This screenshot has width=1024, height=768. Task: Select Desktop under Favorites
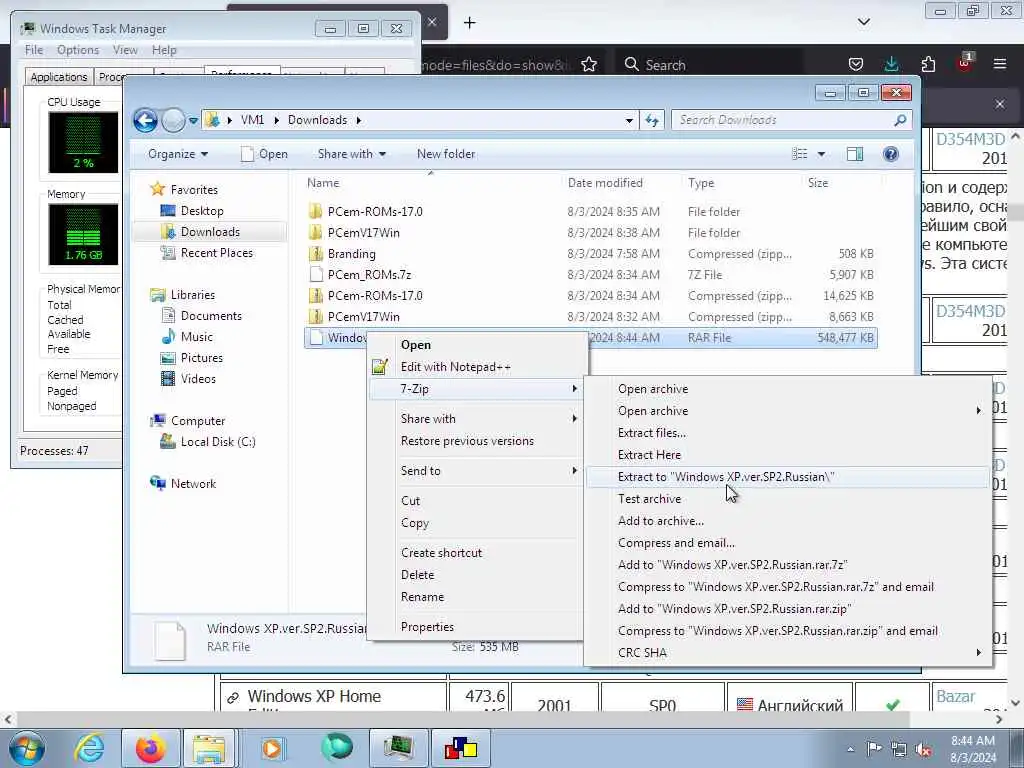tap(202, 211)
